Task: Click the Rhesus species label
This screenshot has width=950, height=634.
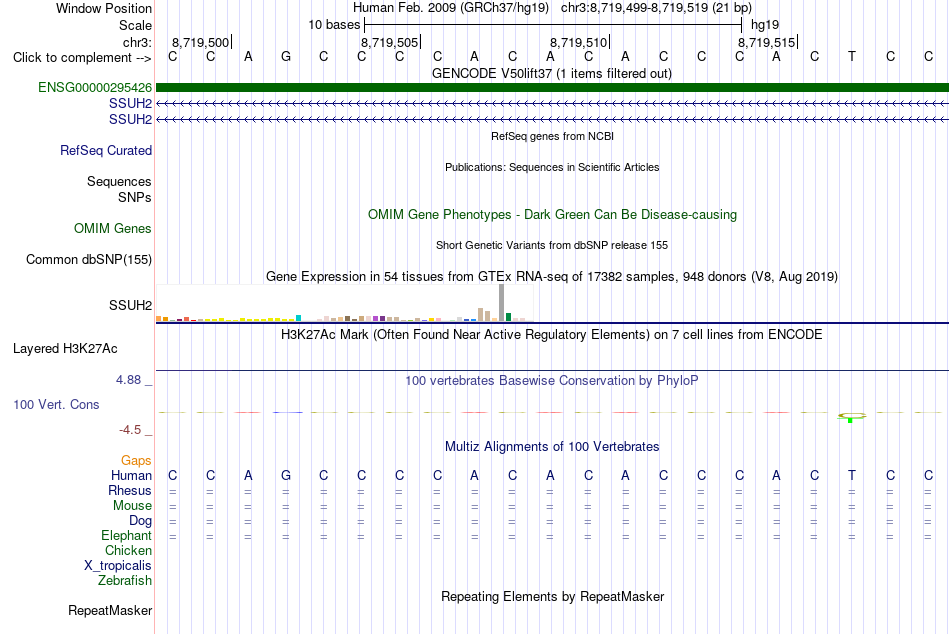Action: pyautogui.click(x=130, y=490)
